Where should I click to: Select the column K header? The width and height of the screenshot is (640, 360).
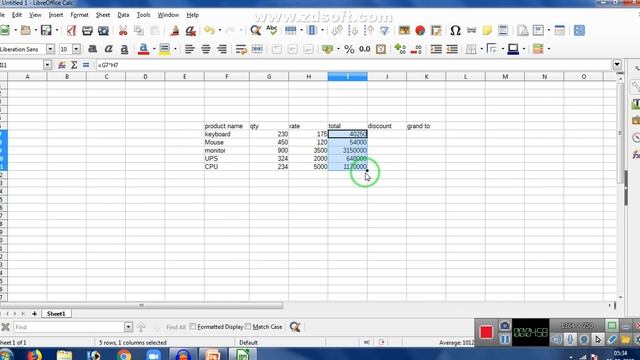point(426,76)
